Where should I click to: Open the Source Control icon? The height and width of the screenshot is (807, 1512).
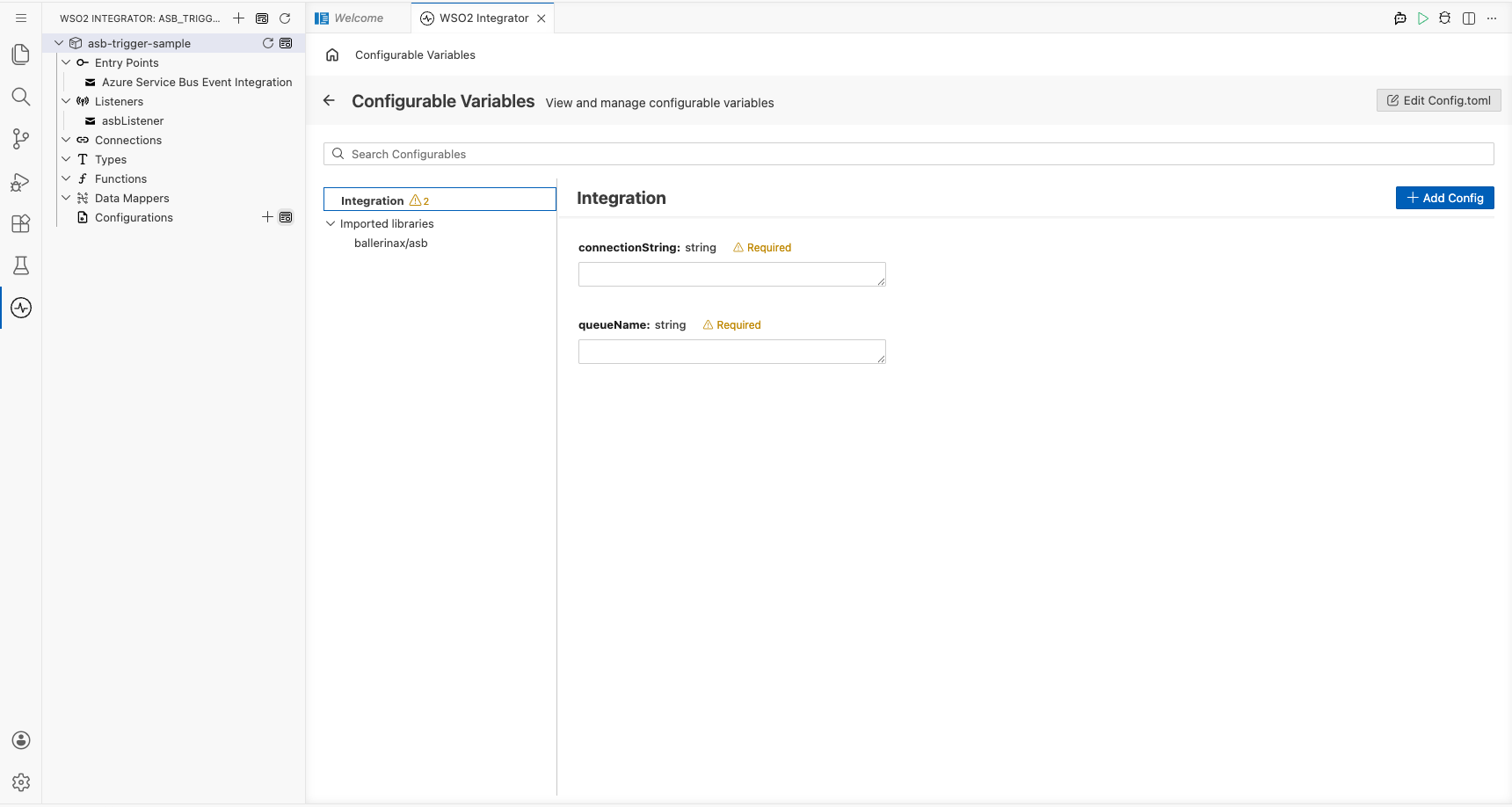21,139
